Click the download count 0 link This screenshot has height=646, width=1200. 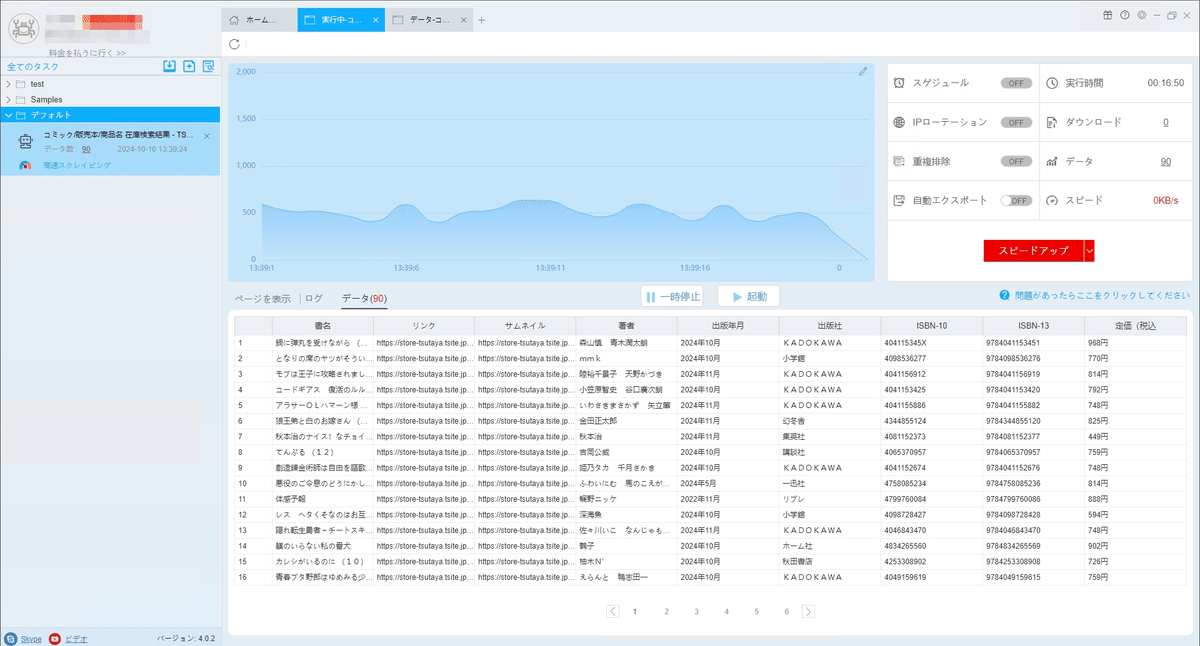pyautogui.click(x=1165, y=122)
